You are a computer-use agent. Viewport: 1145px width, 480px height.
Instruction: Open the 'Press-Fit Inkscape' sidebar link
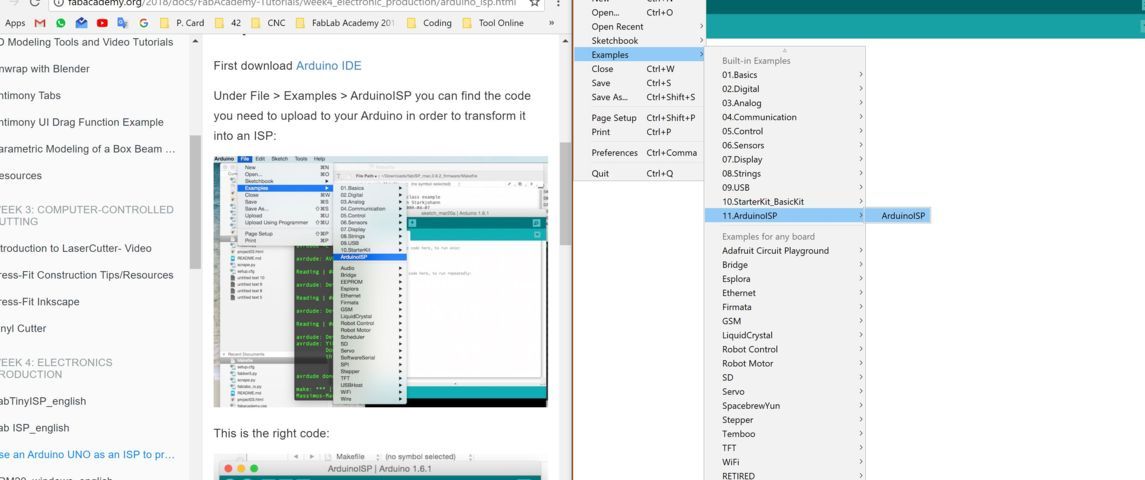point(40,302)
